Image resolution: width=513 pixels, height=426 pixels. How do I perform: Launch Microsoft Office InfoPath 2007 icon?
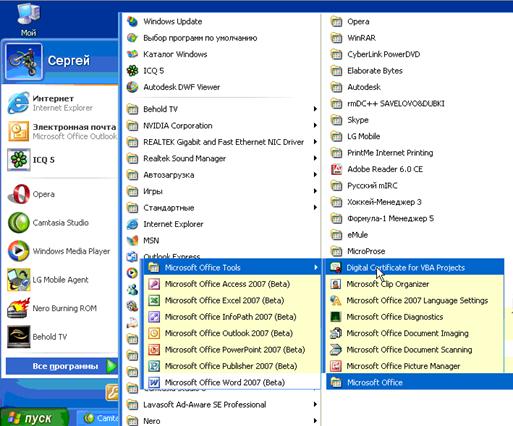click(x=154, y=317)
